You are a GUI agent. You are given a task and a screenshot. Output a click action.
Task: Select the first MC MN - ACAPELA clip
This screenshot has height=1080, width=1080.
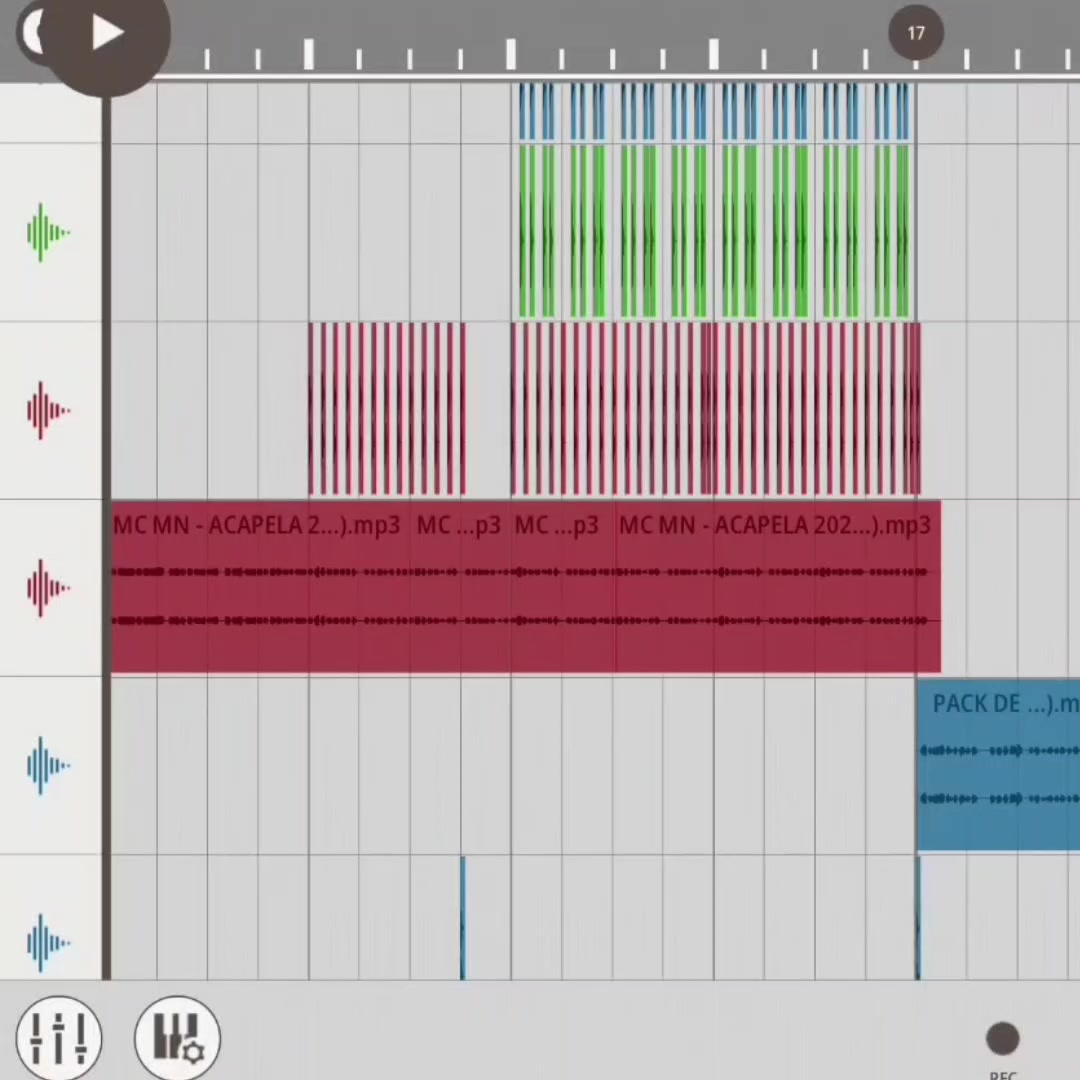[x=260, y=587]
